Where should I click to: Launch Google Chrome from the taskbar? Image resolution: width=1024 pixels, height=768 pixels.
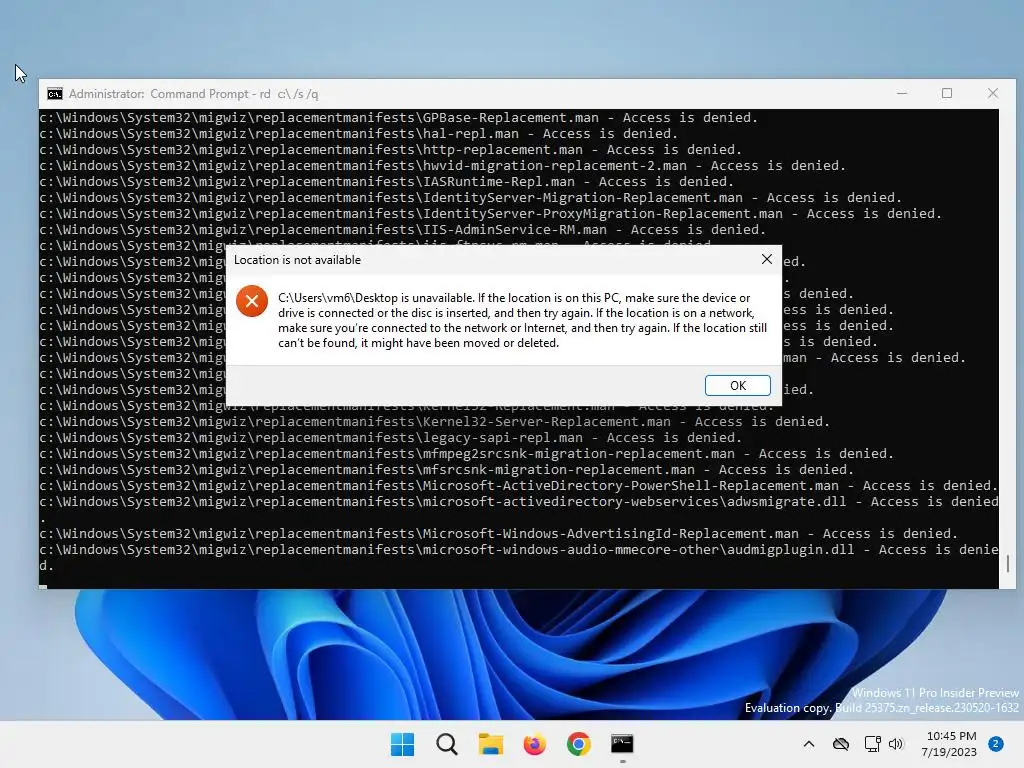pos(579,744)
